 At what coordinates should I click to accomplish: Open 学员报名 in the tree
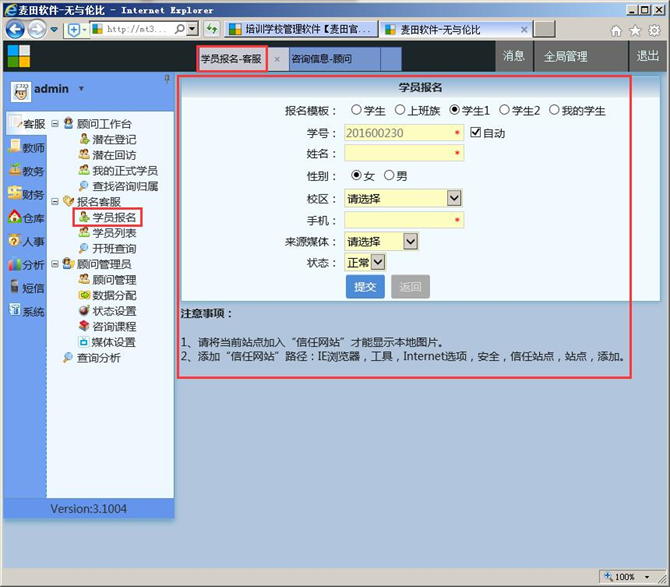pyautogui.click(x=108, y=217)
